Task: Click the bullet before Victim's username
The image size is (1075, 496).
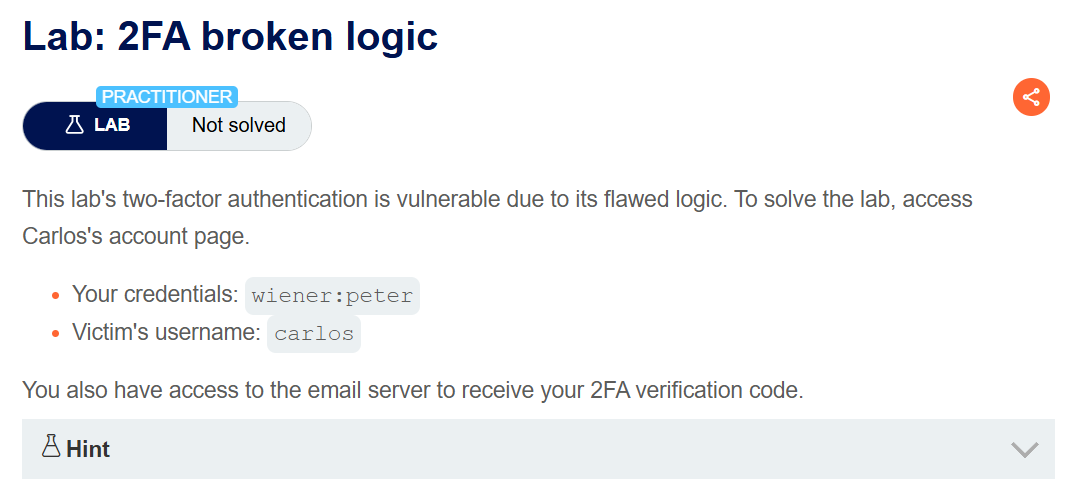Action: point(56,333)
